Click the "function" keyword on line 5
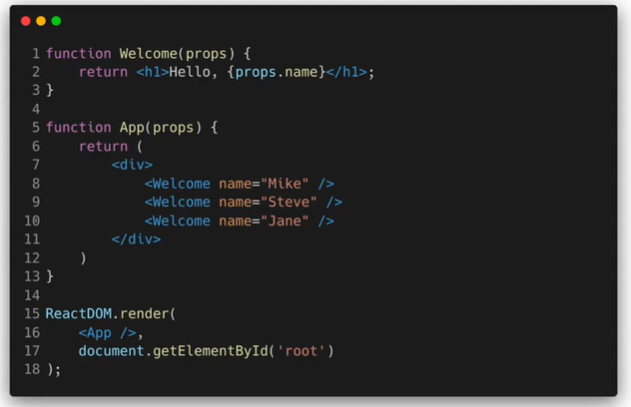The height and width of the screenshot is (407, 631). point(78,127)
